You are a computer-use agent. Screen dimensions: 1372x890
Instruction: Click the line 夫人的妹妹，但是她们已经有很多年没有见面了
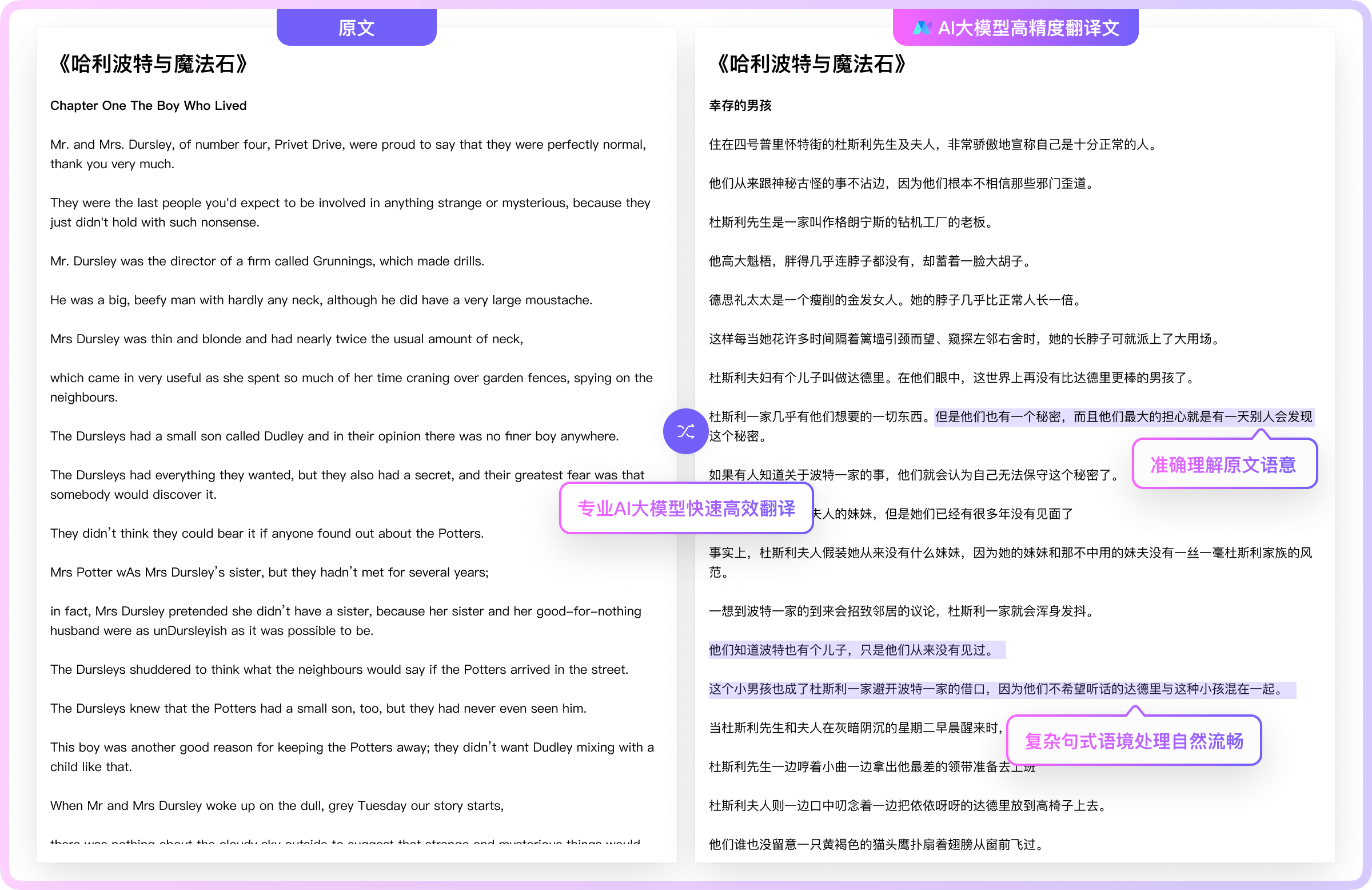[x=943, y=514]
